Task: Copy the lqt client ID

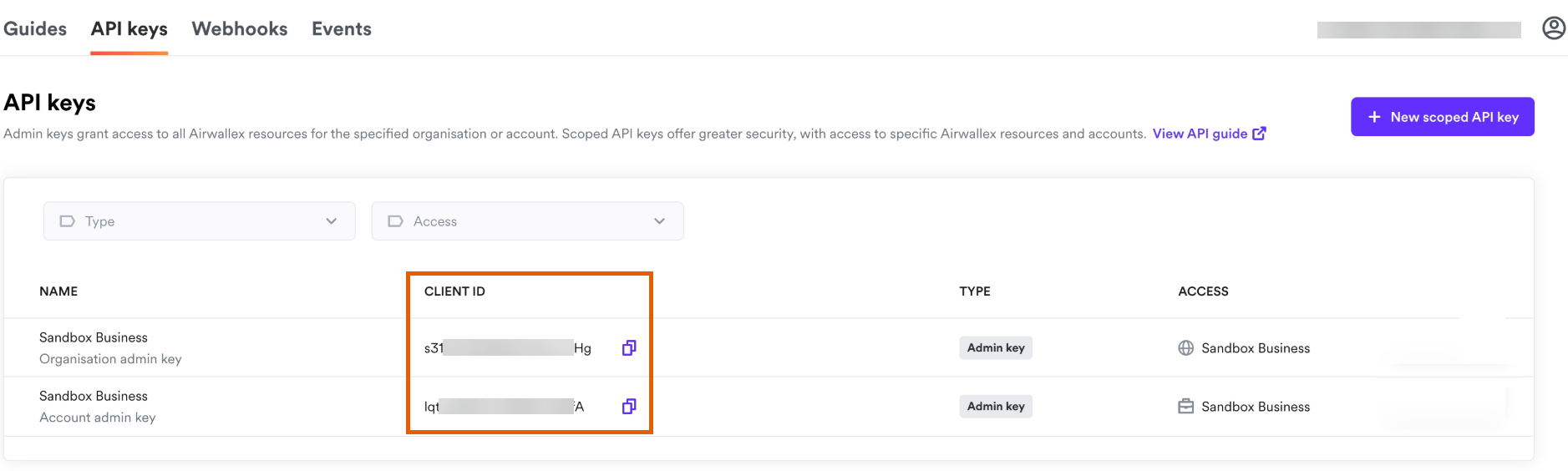Action: coord(629,407)
